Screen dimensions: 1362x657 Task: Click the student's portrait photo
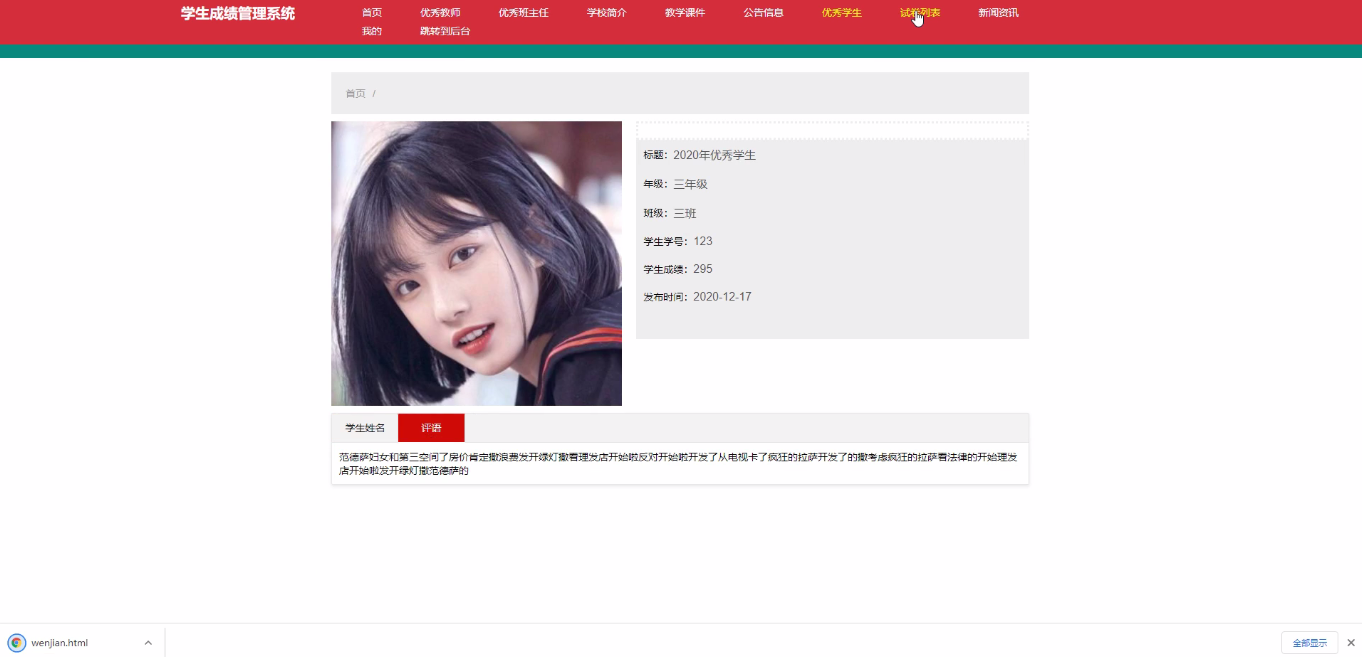[x=476, y=263]
